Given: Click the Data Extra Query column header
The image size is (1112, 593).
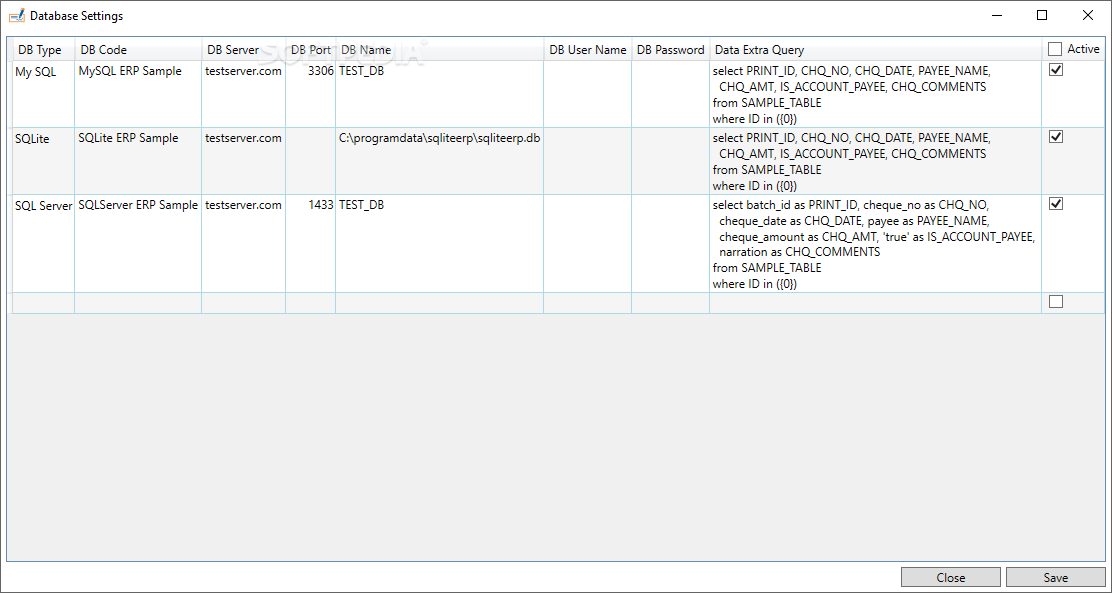Looking at the screenshot, I should (876, 50).
